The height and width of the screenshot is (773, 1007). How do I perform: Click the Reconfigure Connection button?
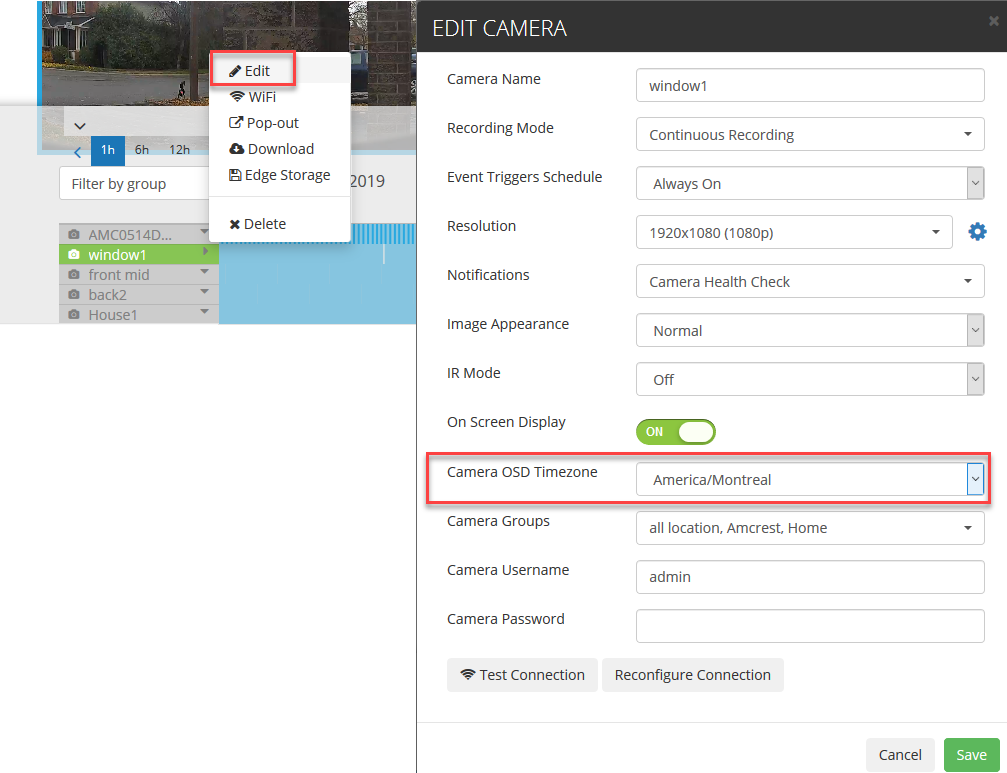pos(692,675)
